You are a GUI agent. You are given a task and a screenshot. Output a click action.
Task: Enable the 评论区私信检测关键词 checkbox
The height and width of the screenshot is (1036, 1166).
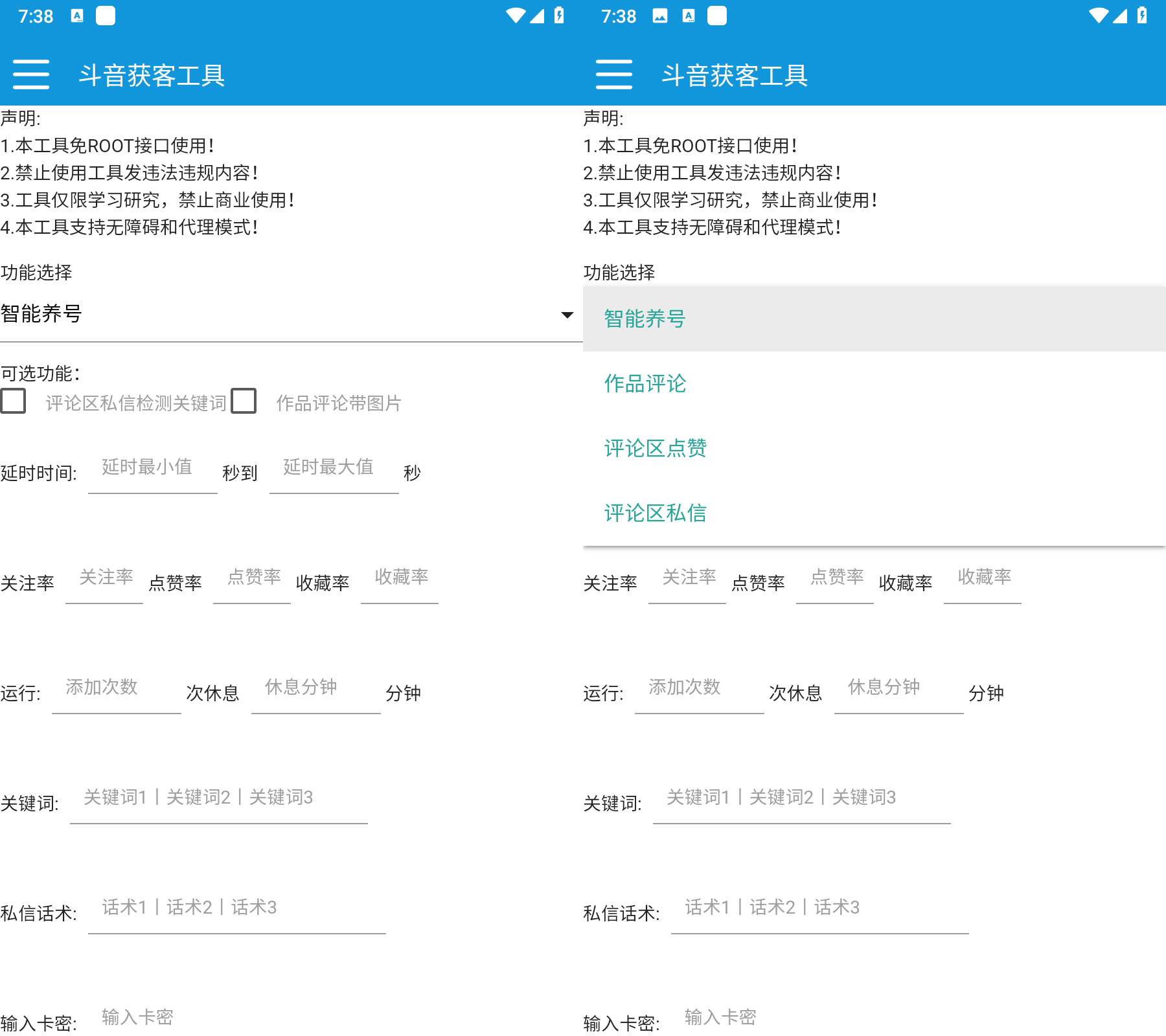pos(14,401)
